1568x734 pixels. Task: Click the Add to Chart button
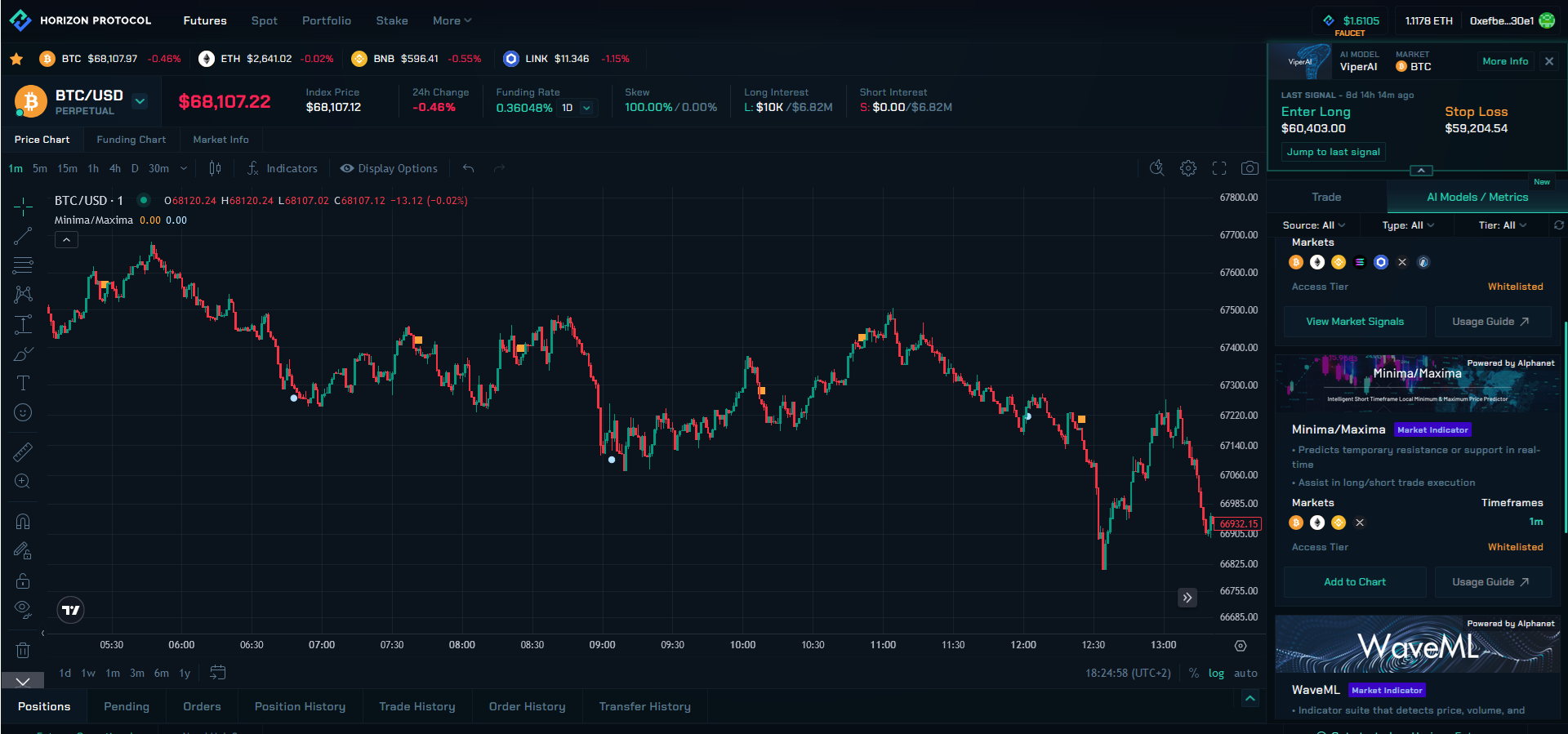point(1354,582)
